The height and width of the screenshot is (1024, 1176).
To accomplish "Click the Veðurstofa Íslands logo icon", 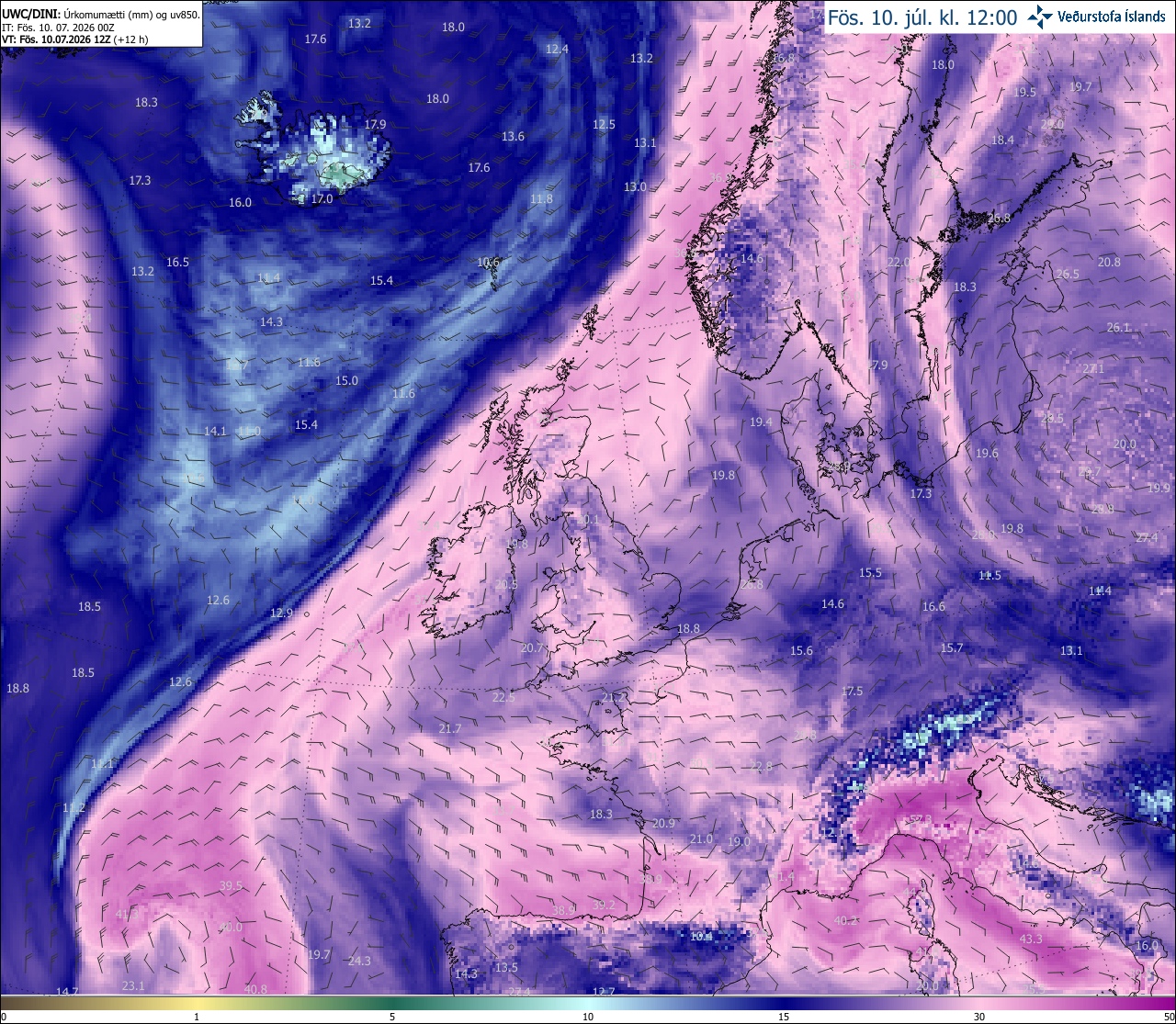I will 1040,16.
